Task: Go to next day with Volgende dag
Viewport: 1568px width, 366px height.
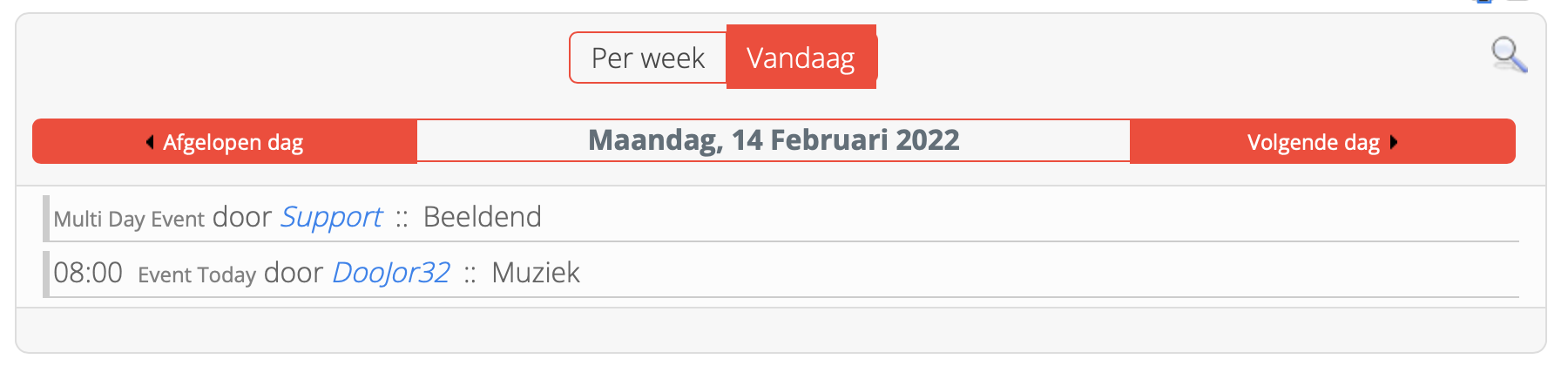Action: coord(1322,141)
